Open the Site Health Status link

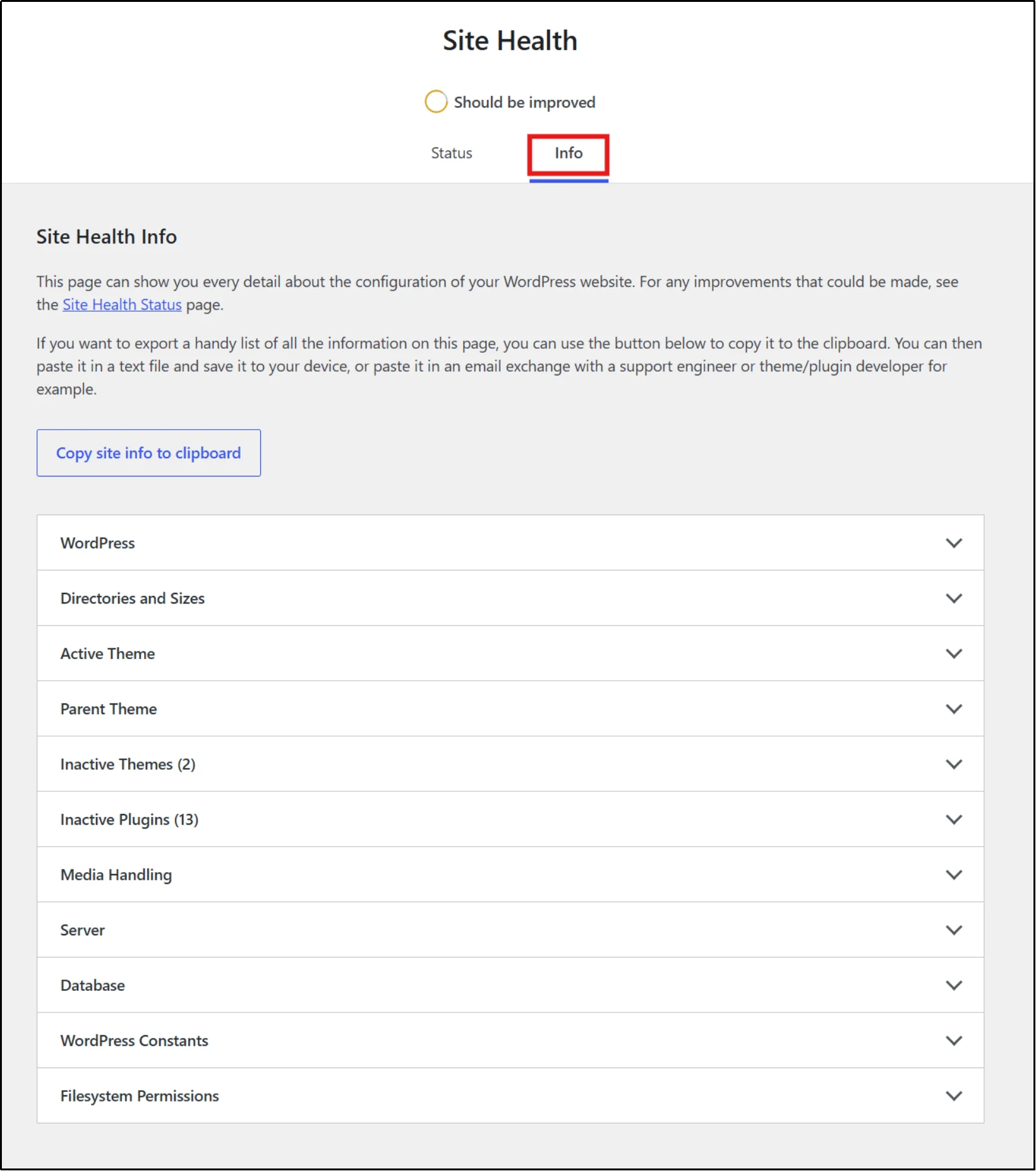coord(122,305)
